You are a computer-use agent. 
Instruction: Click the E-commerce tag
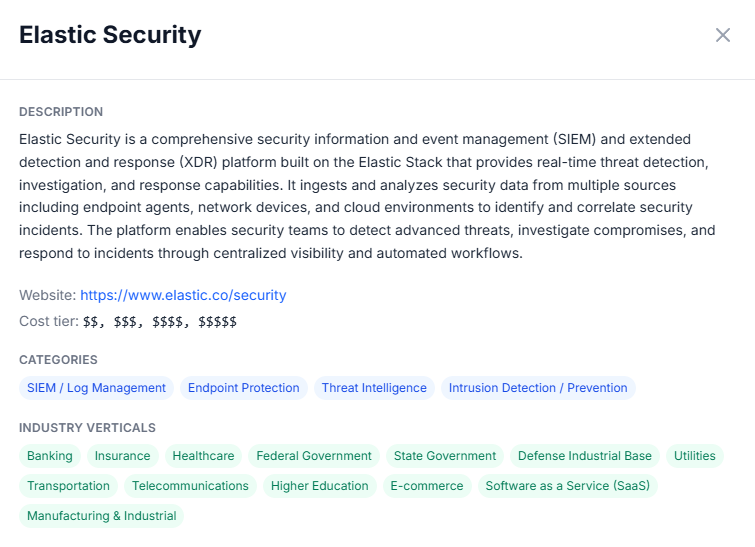[x=427, y=486]
